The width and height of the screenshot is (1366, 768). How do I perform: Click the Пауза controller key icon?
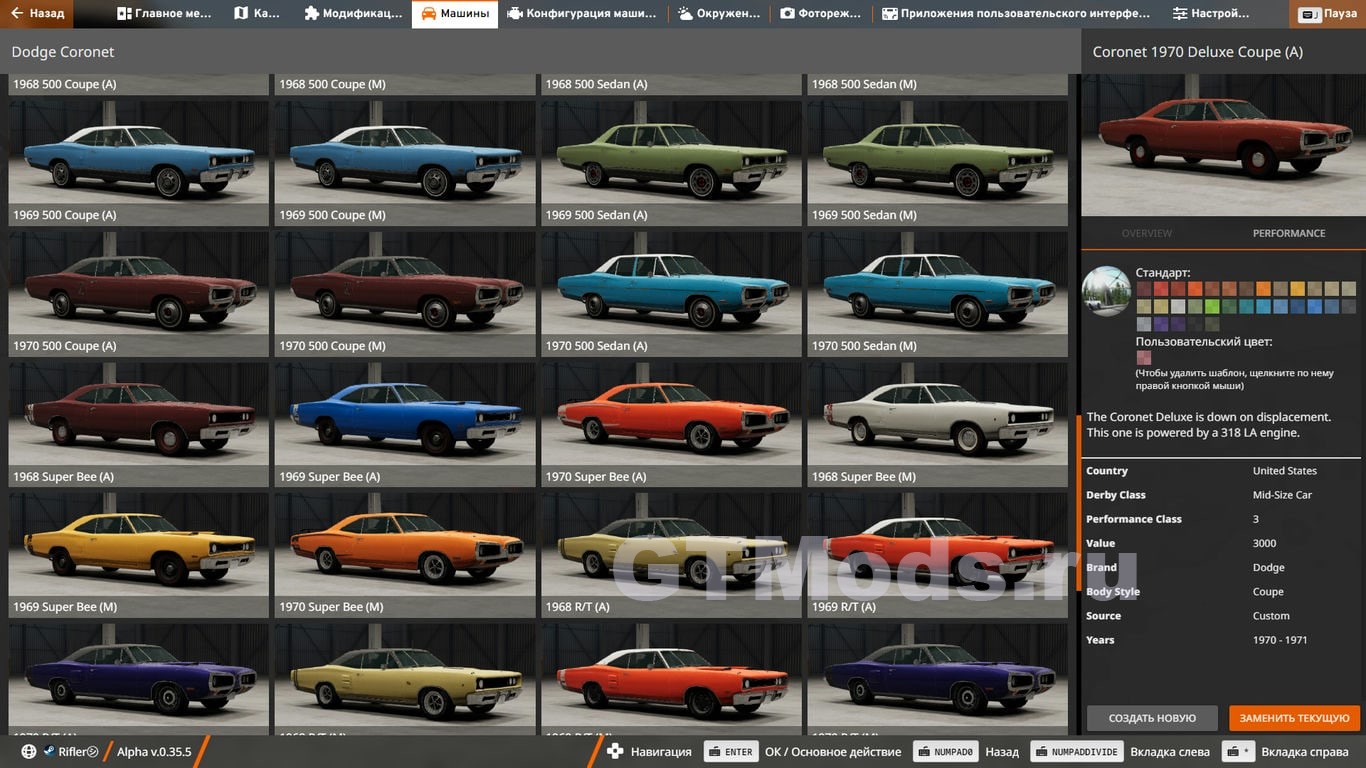(x=1309, y=15)
